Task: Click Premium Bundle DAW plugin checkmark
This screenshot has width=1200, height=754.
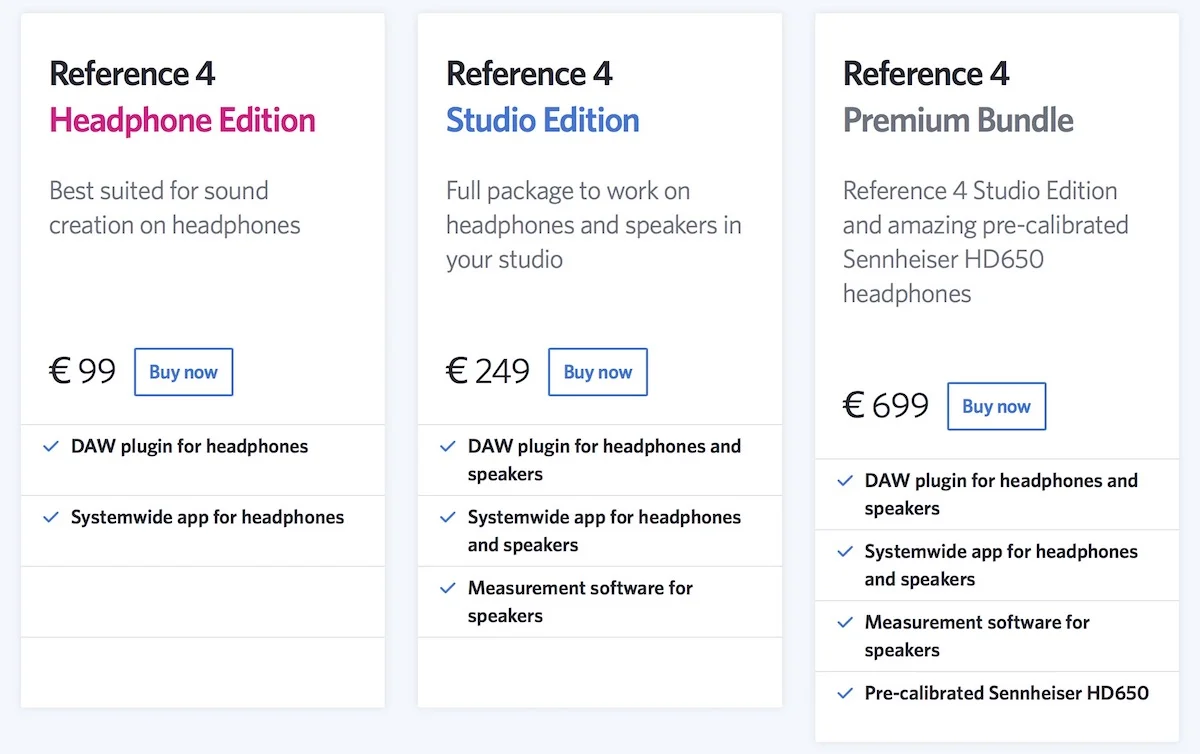Action: click(845, 481)
